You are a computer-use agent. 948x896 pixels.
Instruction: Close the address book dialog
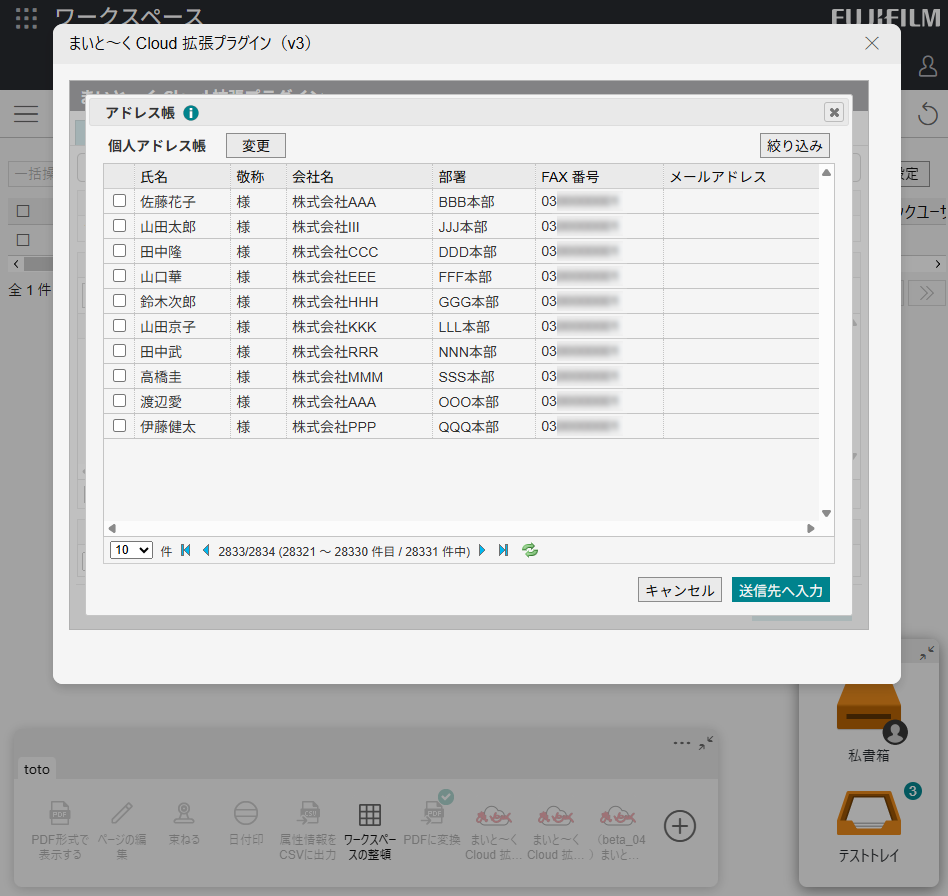click(x=833, y=112)
